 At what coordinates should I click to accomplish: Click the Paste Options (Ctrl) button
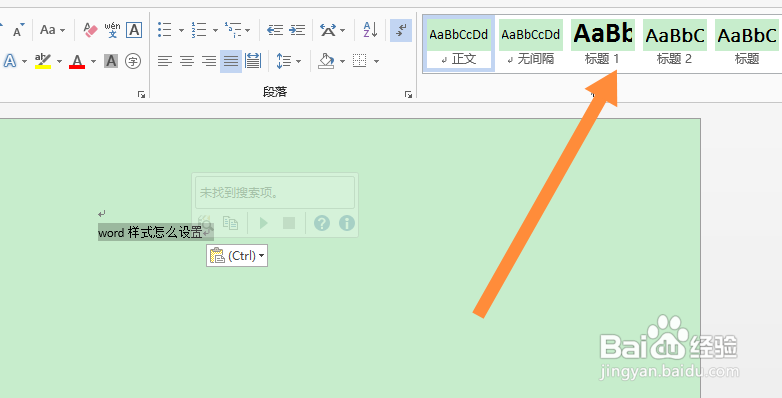pyautogui.click(x=237, y=255)
